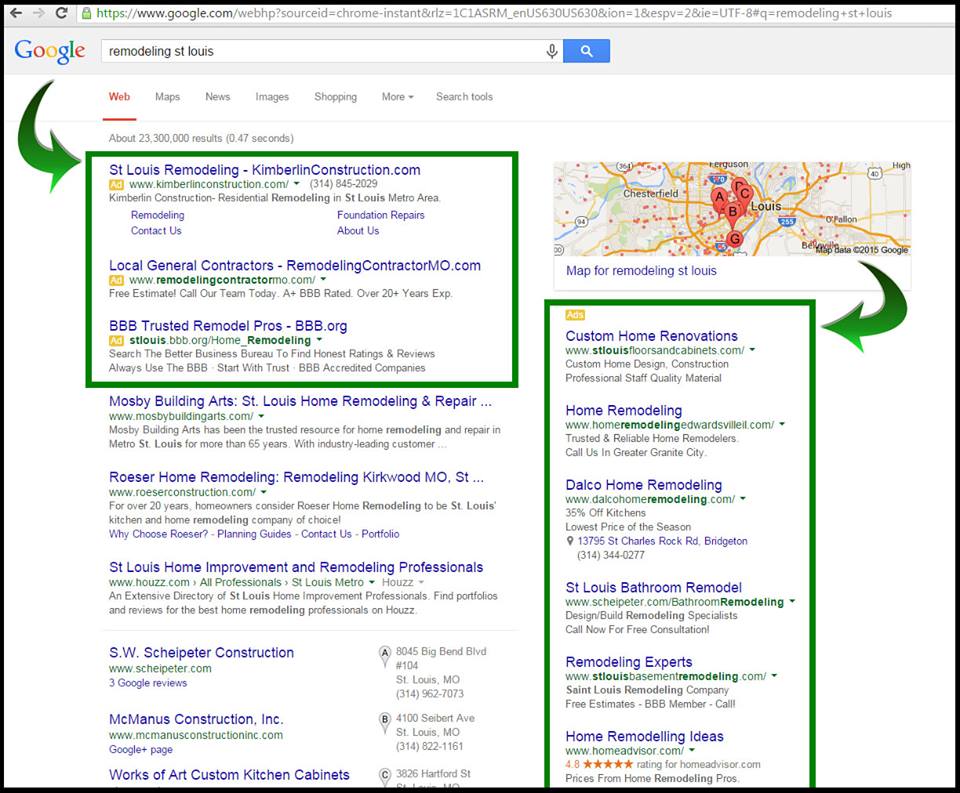The image size is (960, 793).
Task: Click the 3 Google reviews link
Action: (148, 683)
